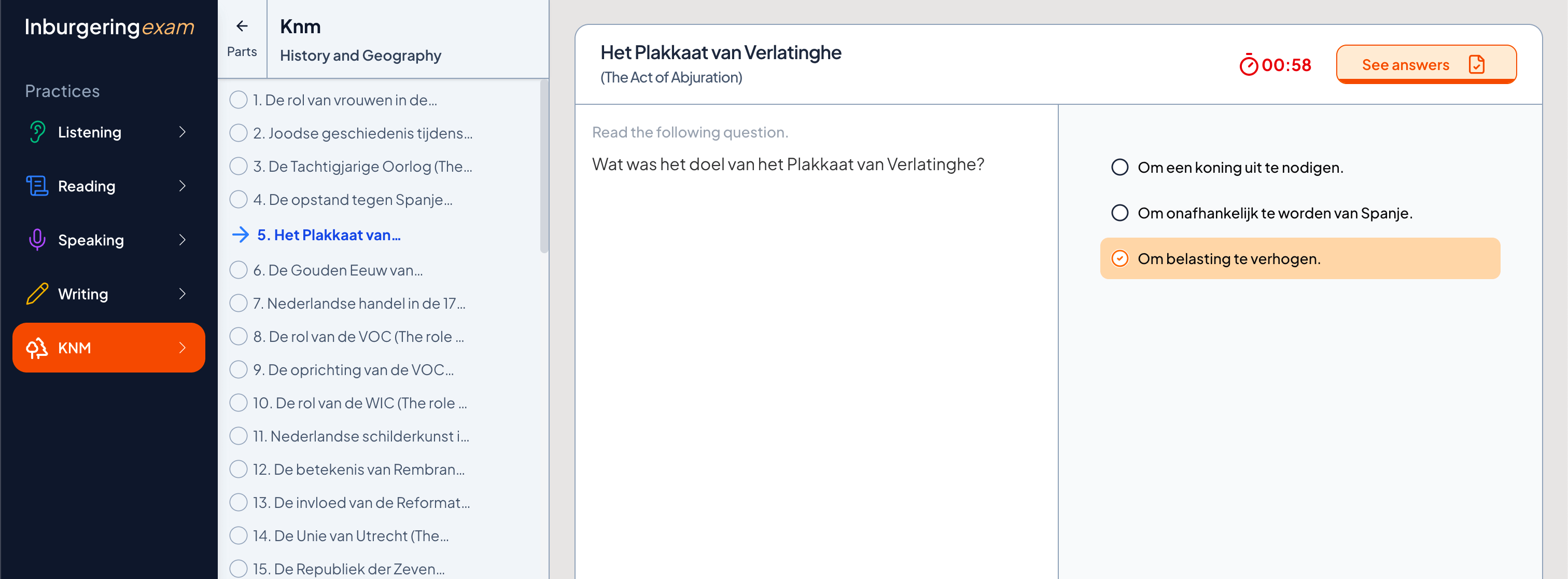The width and height of the screenshot is (1568, 579).
Task: Open the Reading practice menu
Action: pyautogui.click(x=108, y=186)
